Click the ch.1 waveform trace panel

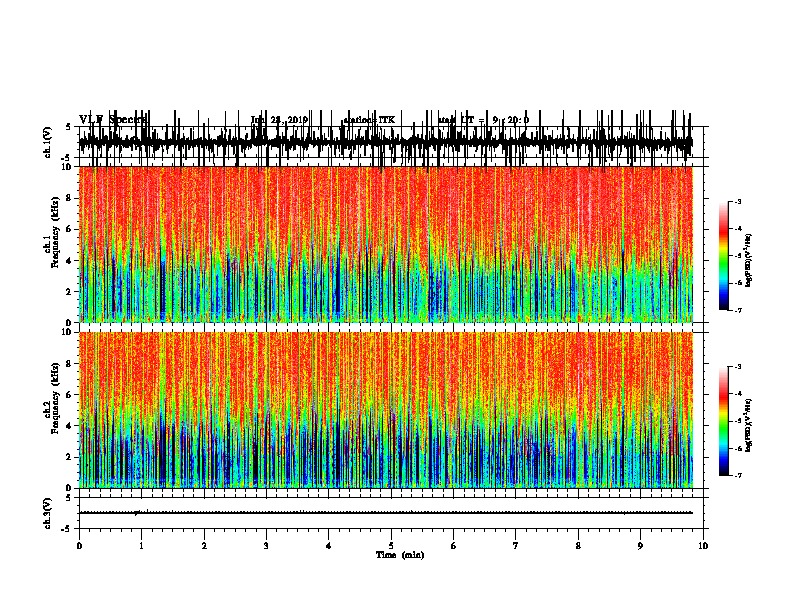[x=391, y=142]
